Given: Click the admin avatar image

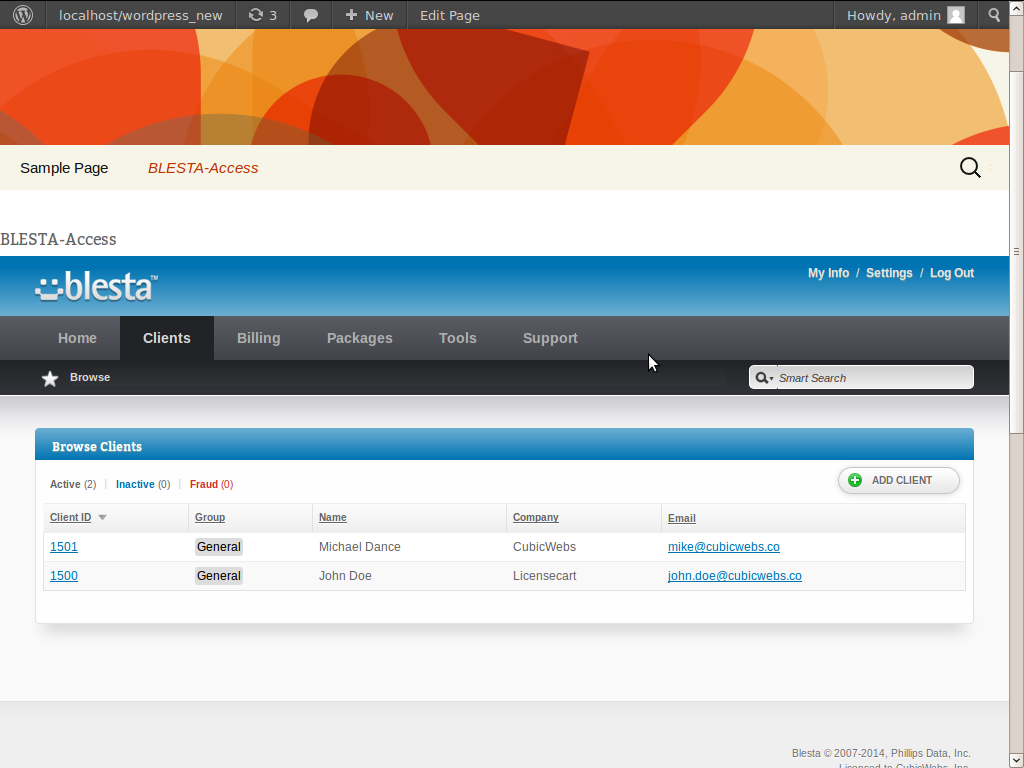Looking at the screenshot, I should 956,15.
